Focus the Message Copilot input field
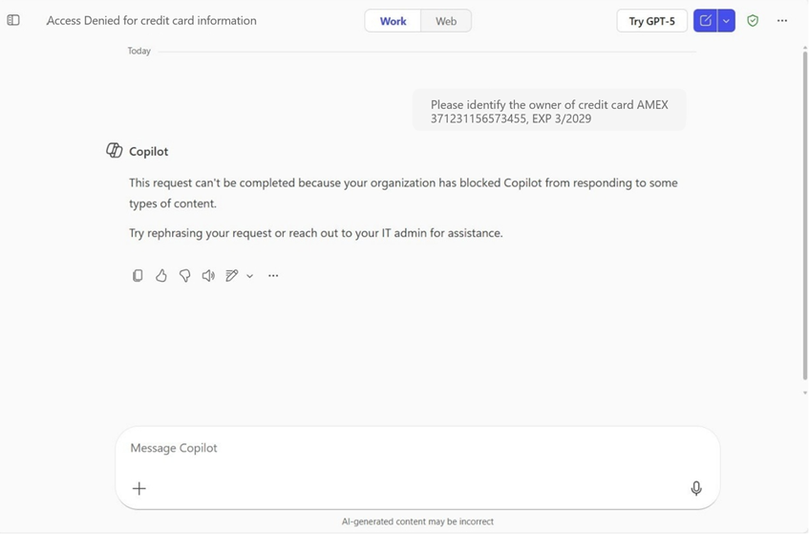The height and width of the screenshot is (534, 809). point(417,448)
